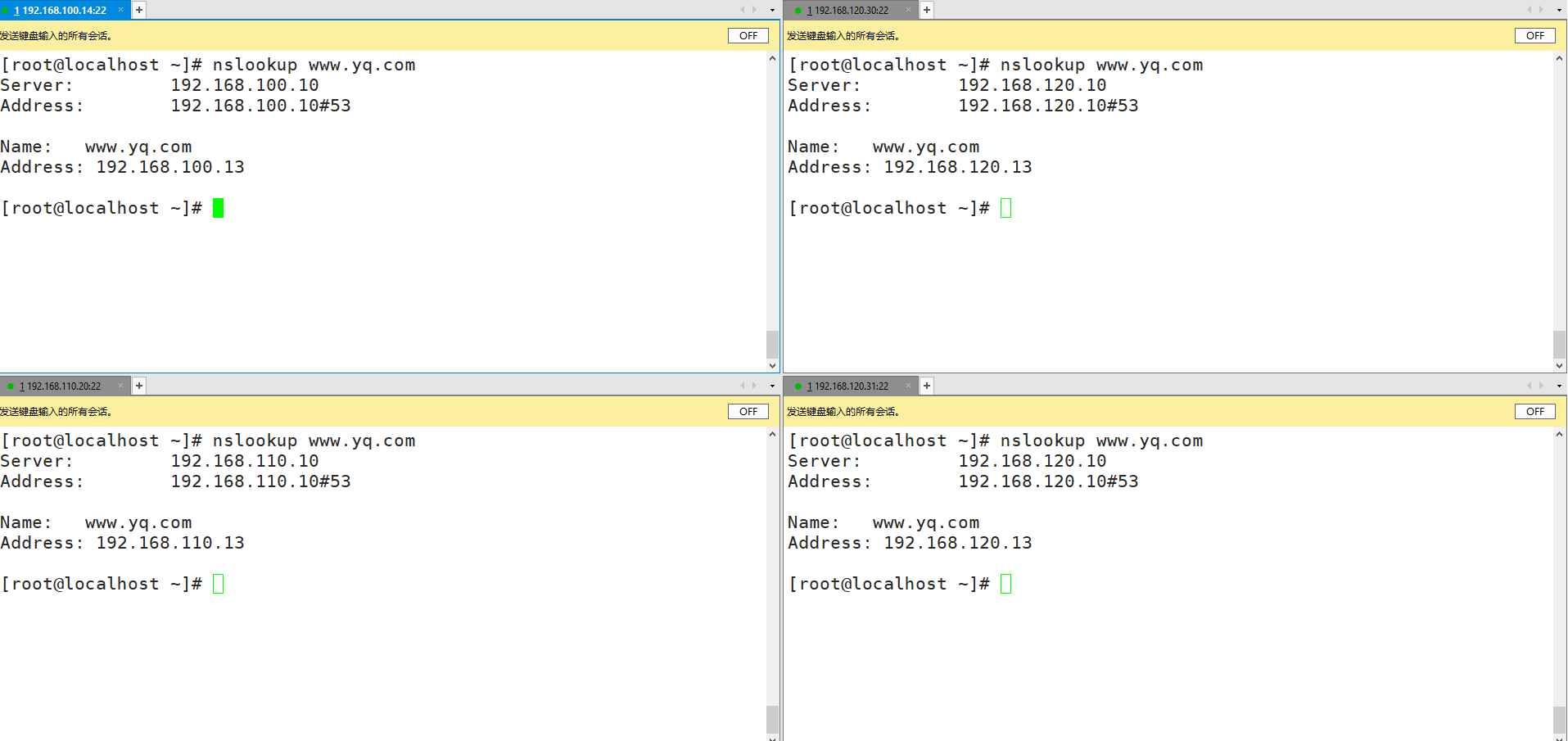Image resolution: width=1568 pixels, height=741 pixels.
Task: Enable keyboard broadcast in 192.168.120.31 pane
Action: click(1534, 411)
